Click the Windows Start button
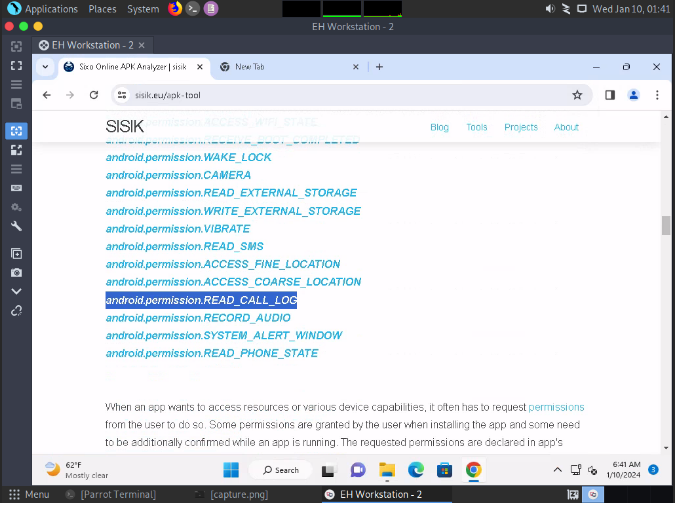Viewport: 675px width, 507px height. (230, 470)
